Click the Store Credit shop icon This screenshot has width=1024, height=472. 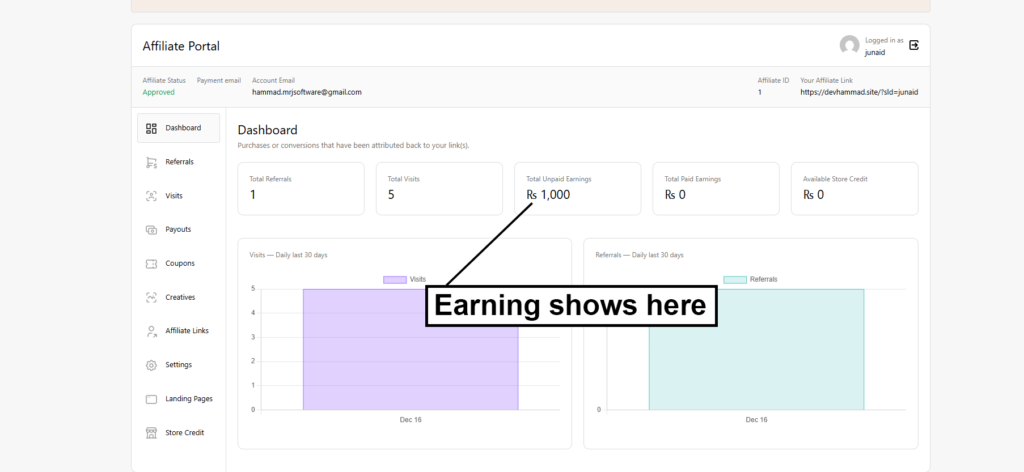pos(151,433)
